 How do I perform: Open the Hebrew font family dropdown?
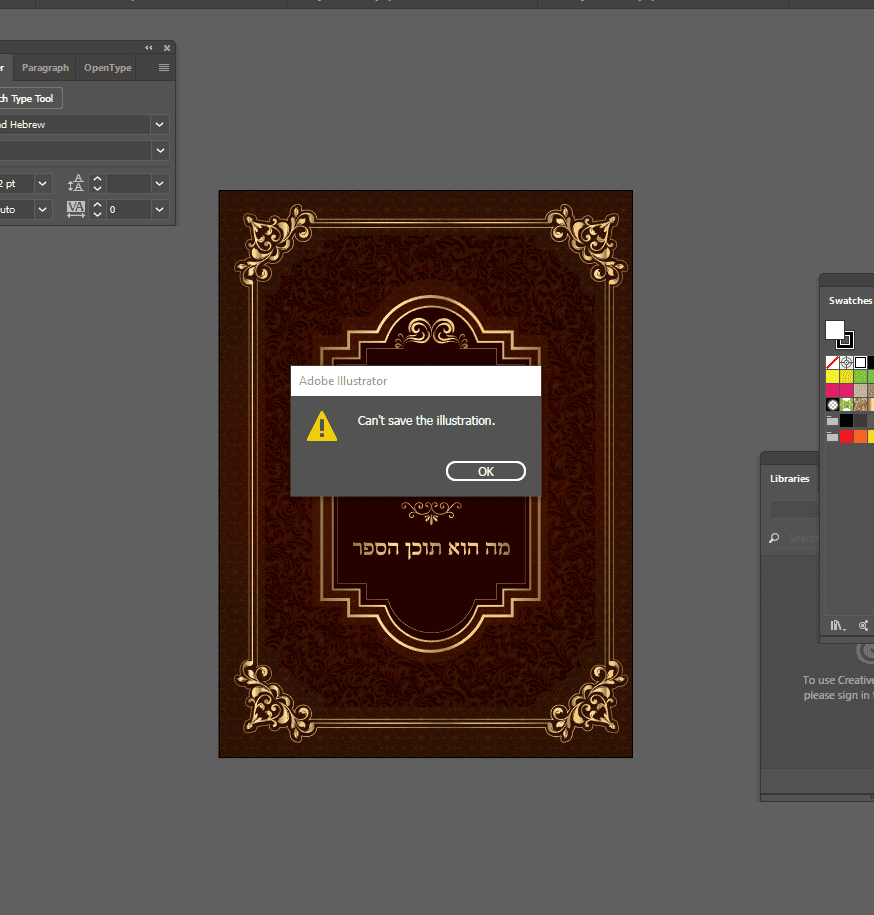pyautogui.click(x=159, y=124)
